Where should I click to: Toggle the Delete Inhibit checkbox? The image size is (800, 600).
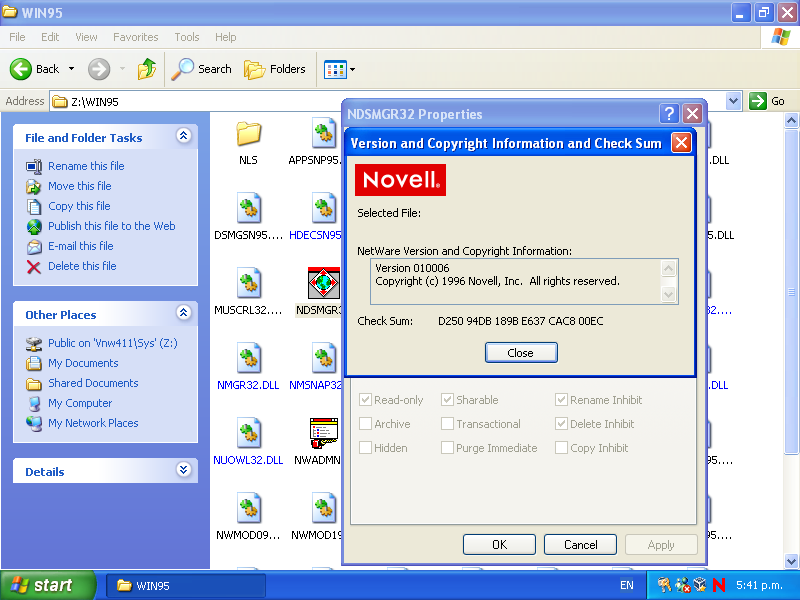coord(561,423)
